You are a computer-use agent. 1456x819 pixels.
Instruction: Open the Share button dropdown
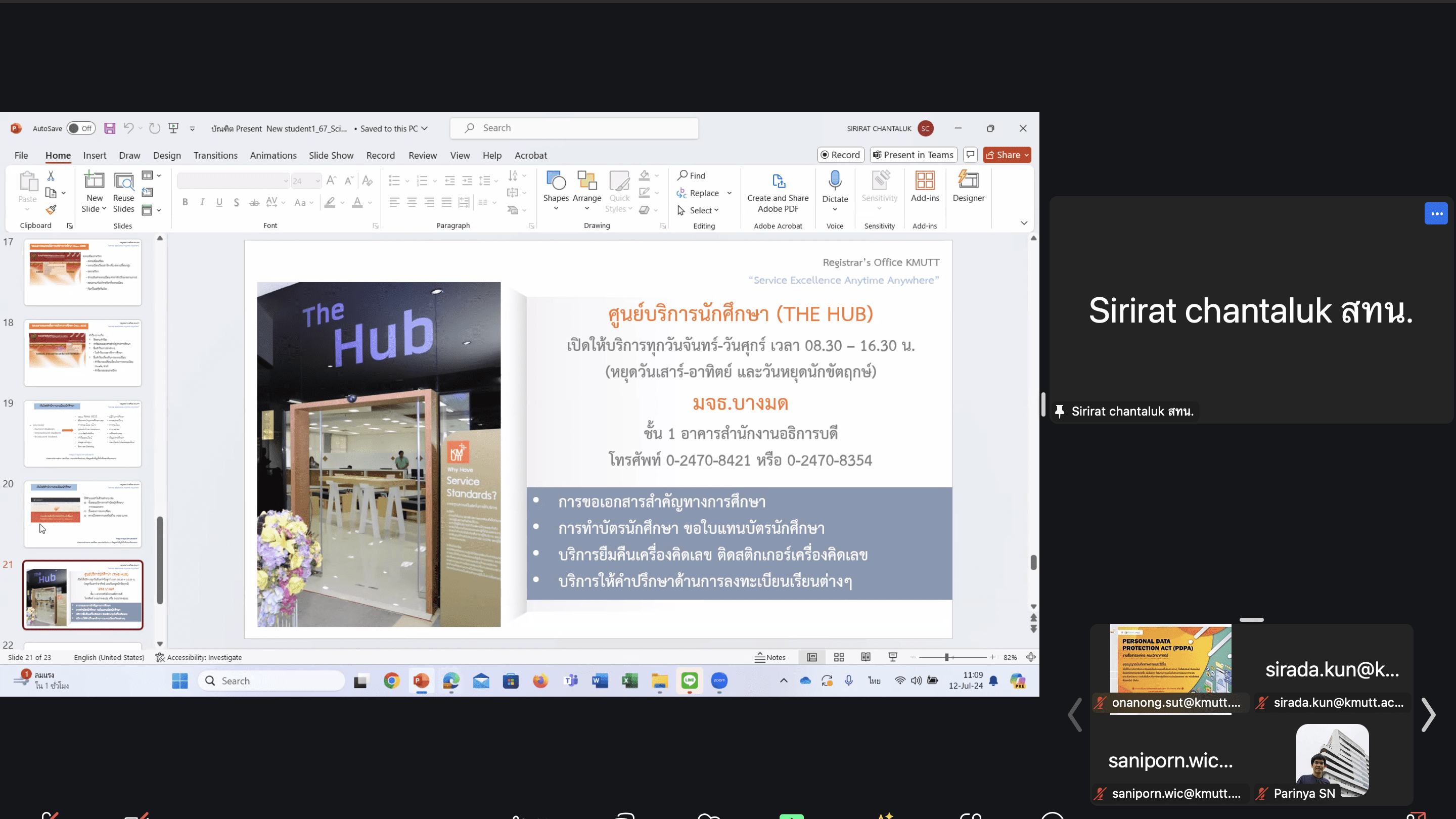[1026, 154]
